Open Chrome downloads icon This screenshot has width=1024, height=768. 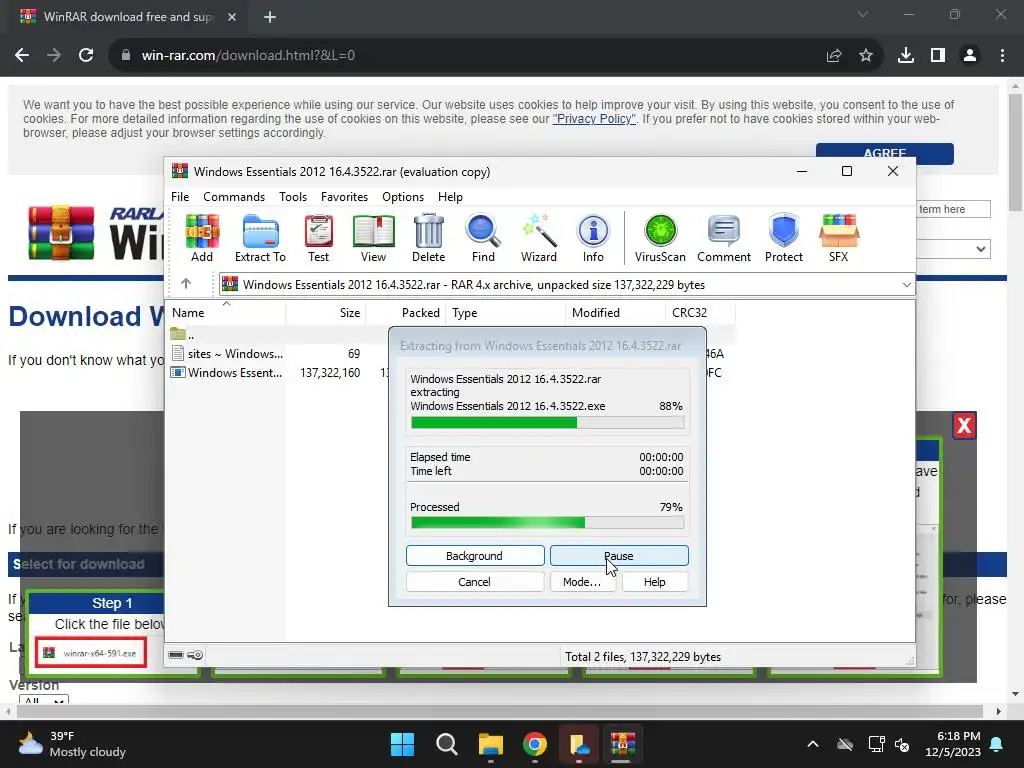(x=906, y=56)
